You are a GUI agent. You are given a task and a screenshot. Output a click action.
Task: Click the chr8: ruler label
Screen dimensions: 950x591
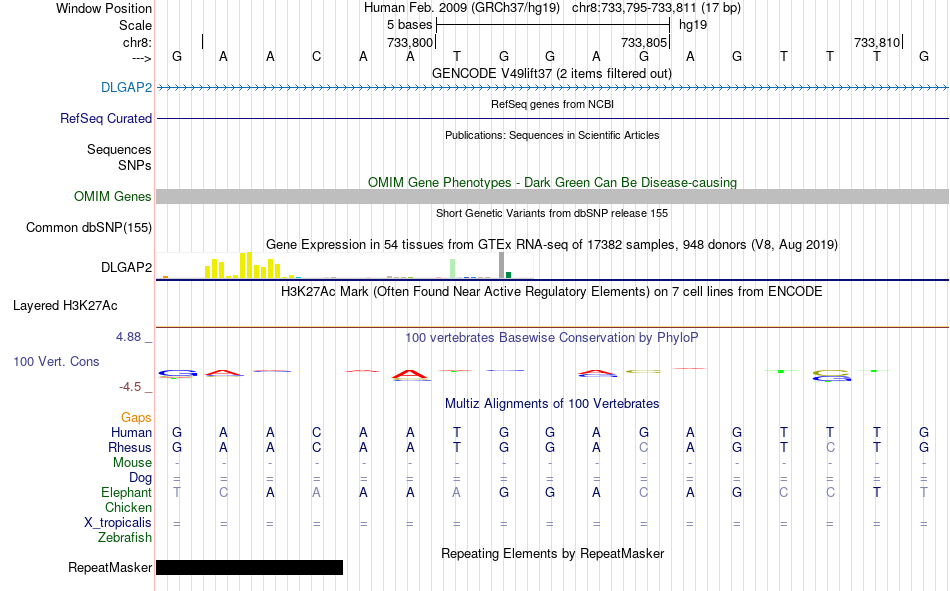click(x=137, y=42)
